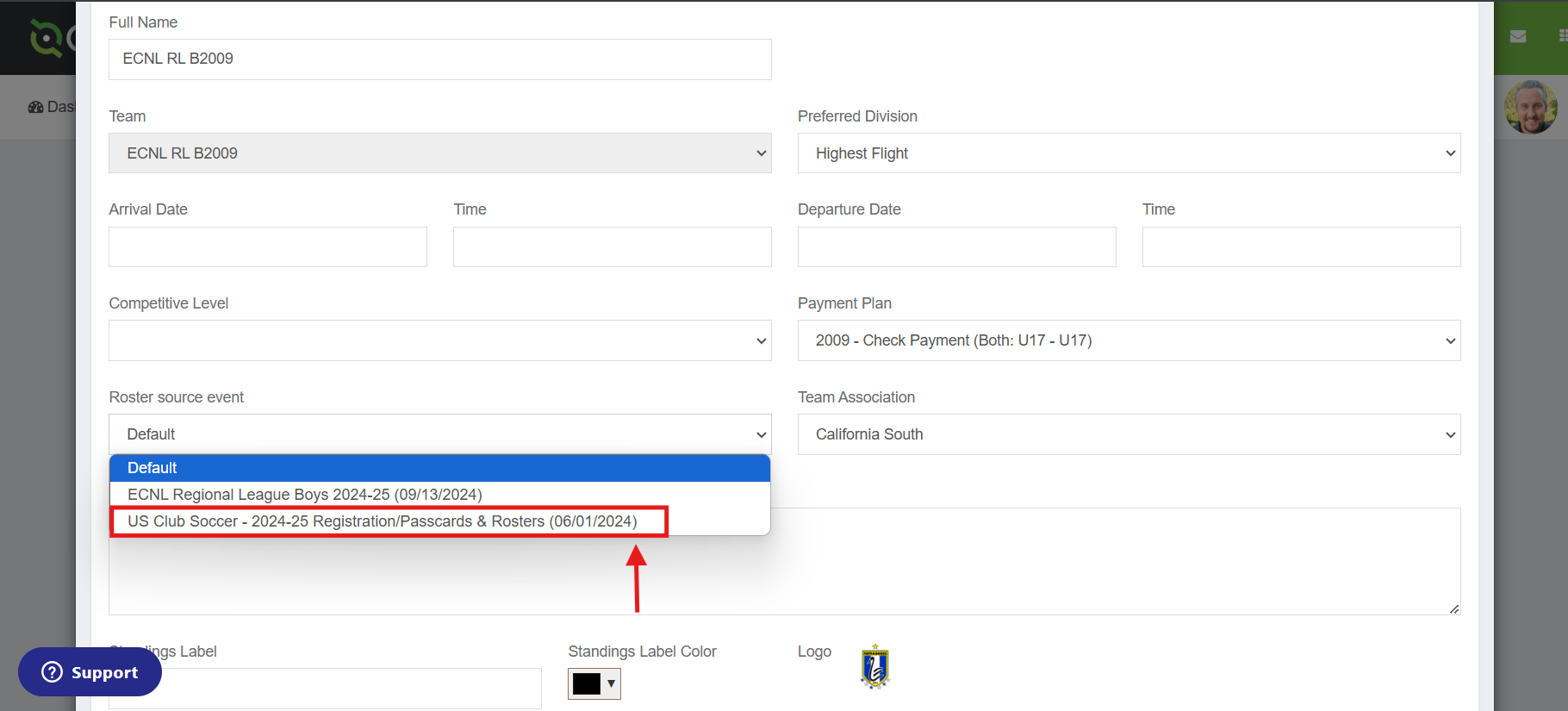Open the Team Association dropdown
Viewport: 1568px width, 711px height.
coord(1129,434)
